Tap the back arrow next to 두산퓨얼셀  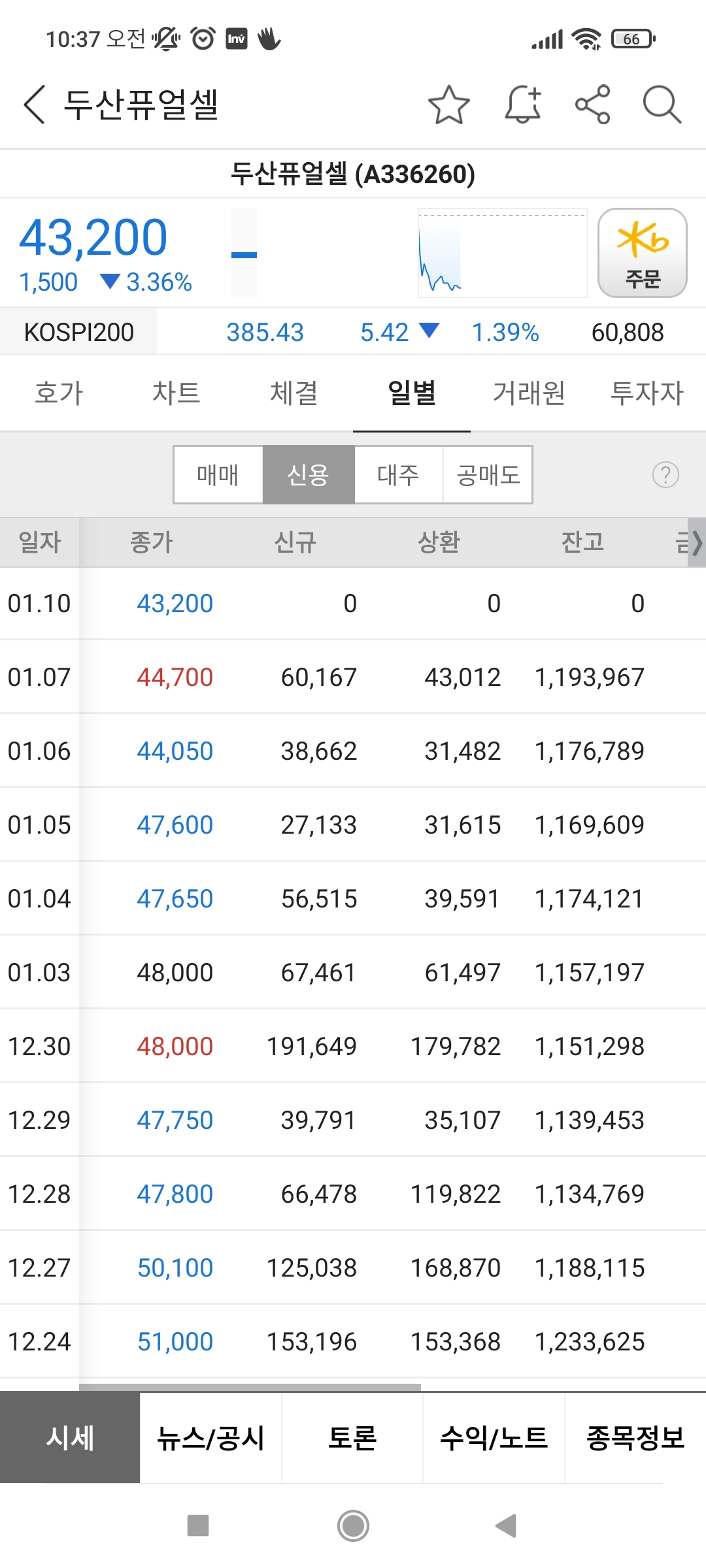point(35,105)
